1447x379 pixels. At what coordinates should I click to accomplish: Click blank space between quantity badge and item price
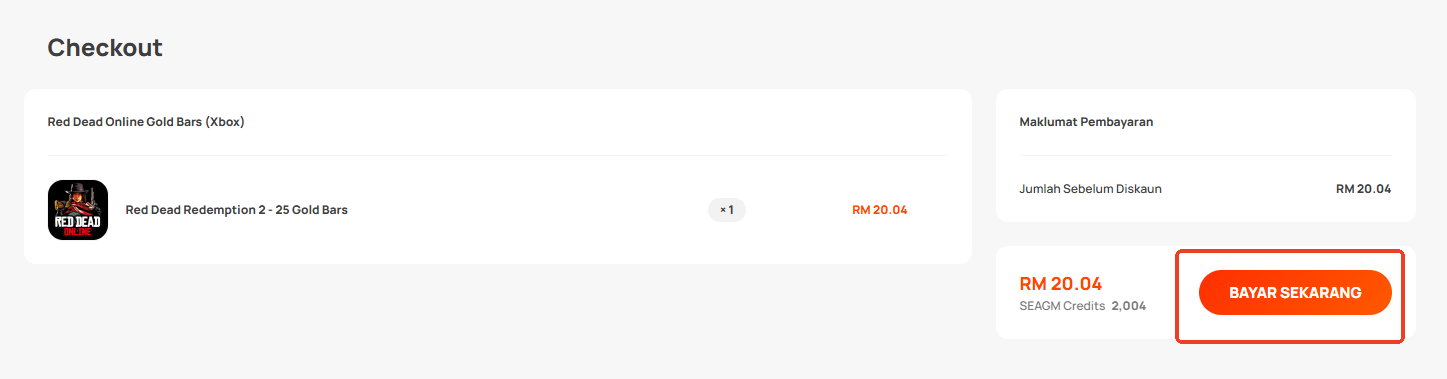[798, 210]
